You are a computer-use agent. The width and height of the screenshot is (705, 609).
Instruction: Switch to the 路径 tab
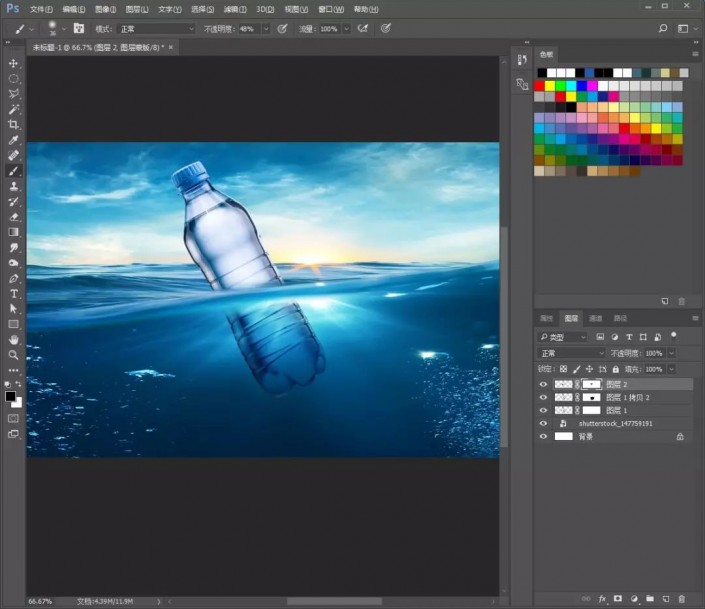pos(620,318)
